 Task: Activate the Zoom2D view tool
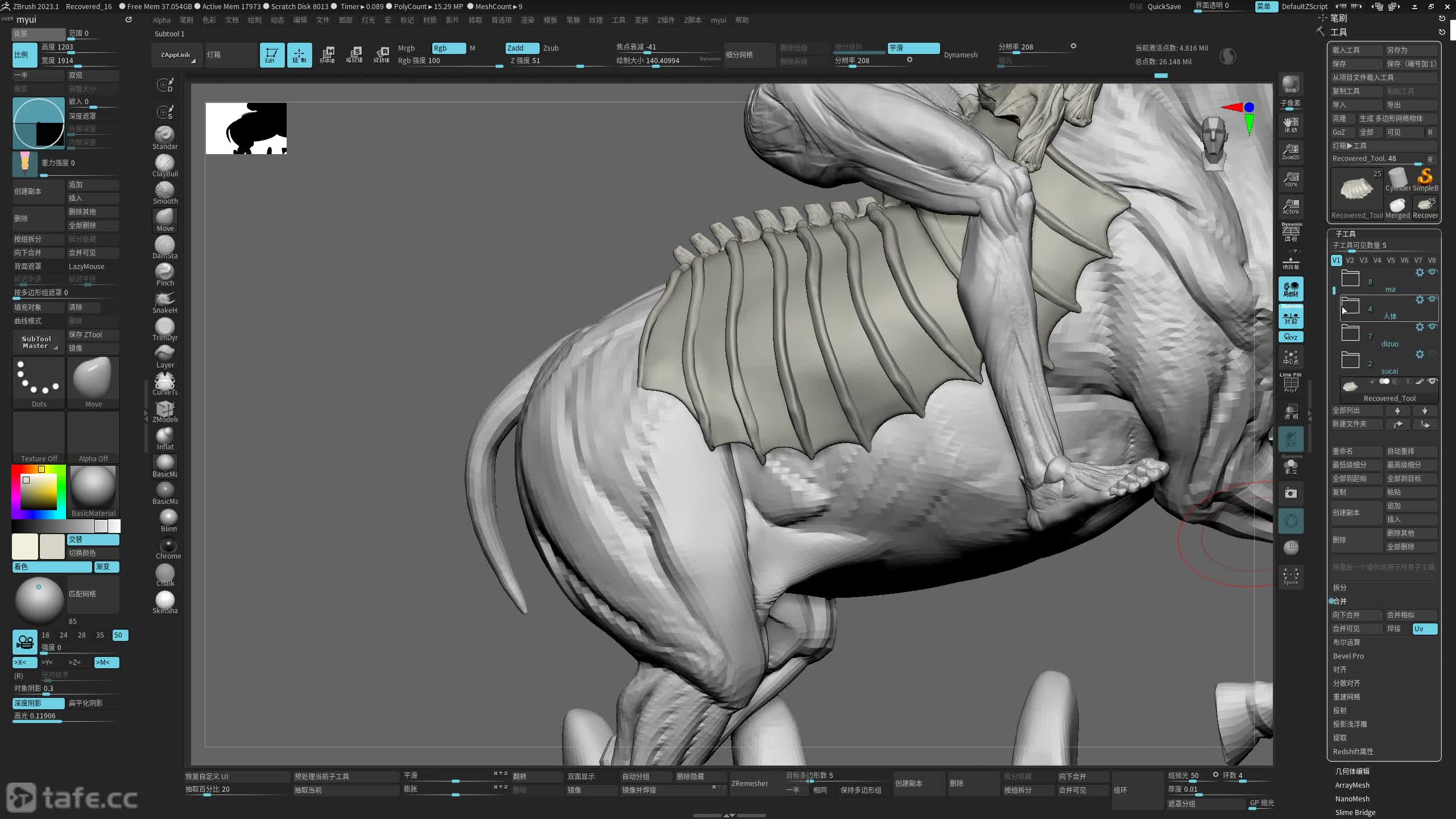[1290, 151]
